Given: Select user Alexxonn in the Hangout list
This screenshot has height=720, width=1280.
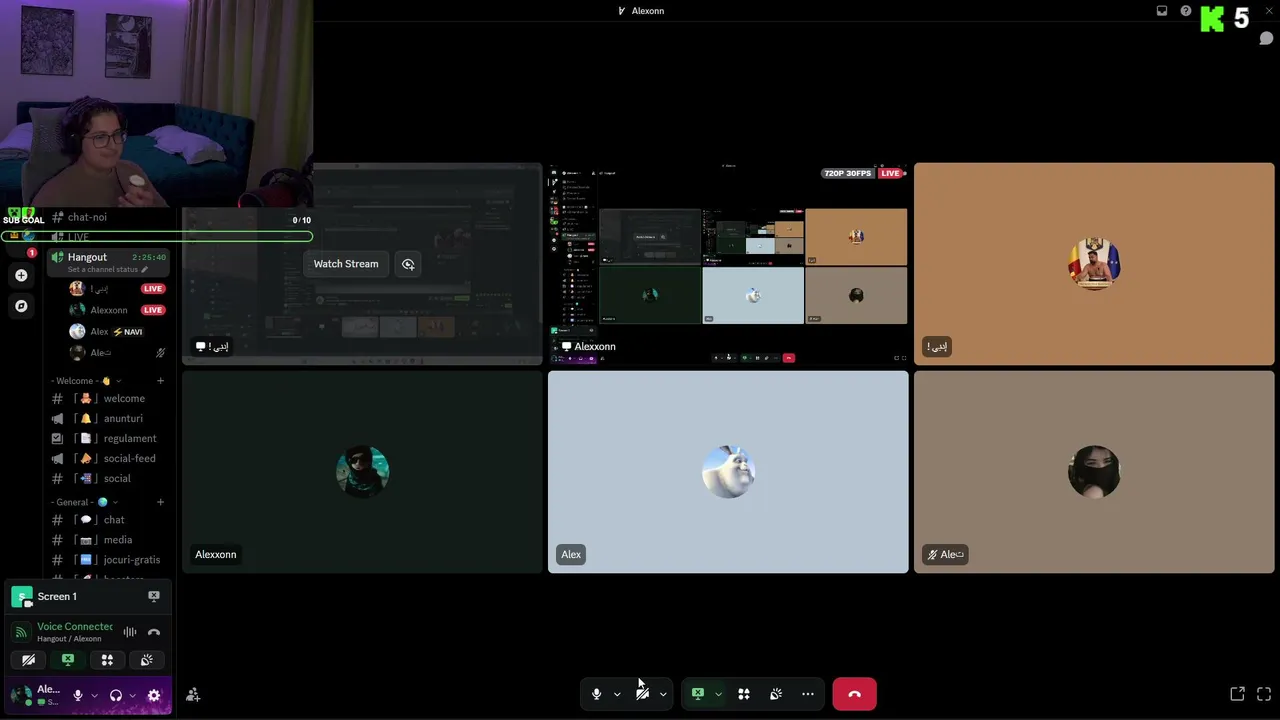Looking at the screenshot, I should click(108, 310).
